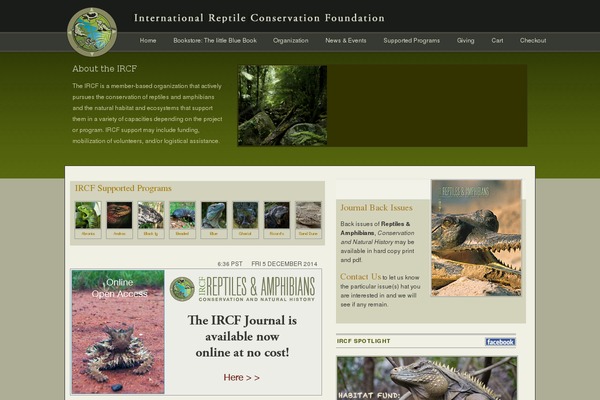
Task: Open the Habitat Fund iguana spotlight image
Action: click(x=427, y=379)
